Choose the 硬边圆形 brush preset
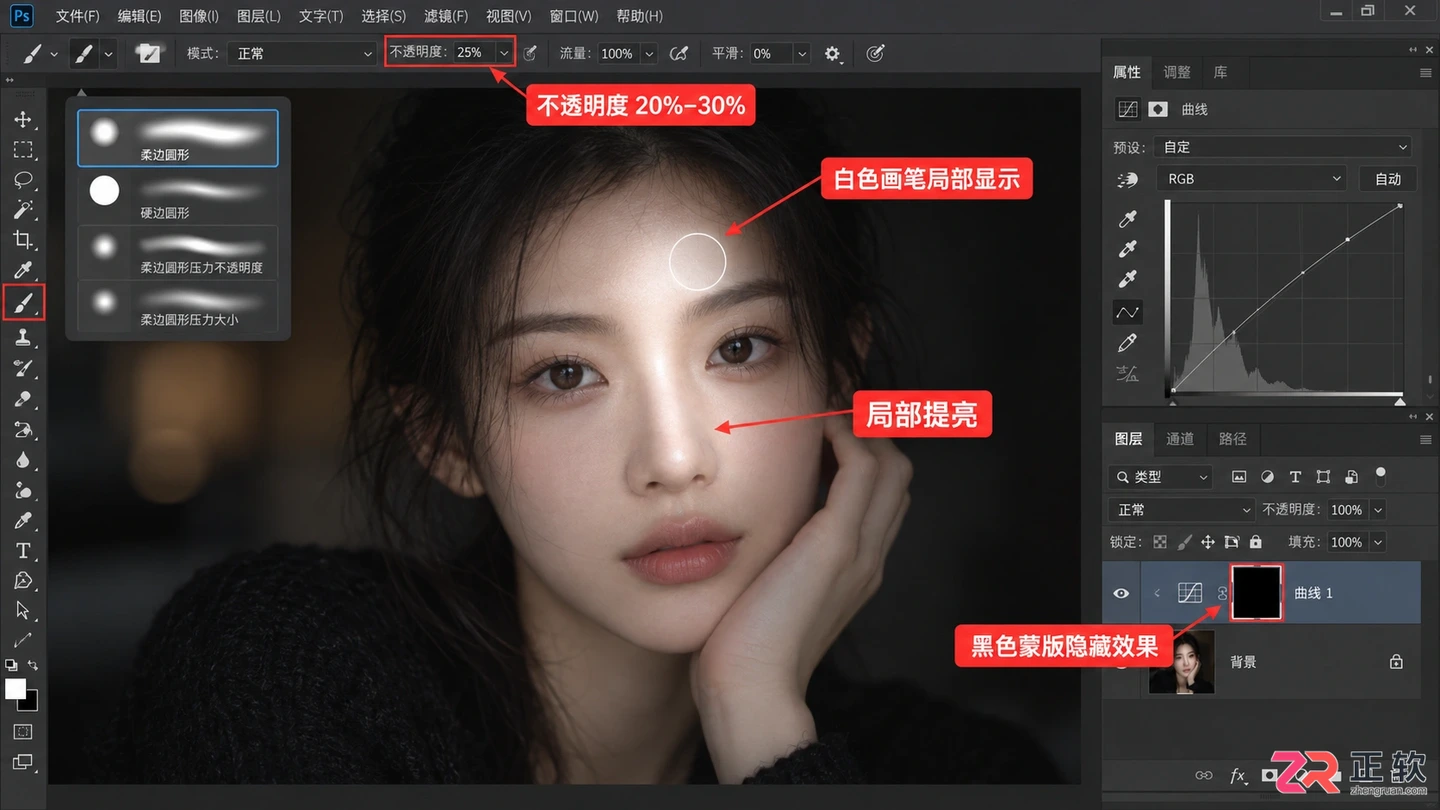 coord(178,196)
